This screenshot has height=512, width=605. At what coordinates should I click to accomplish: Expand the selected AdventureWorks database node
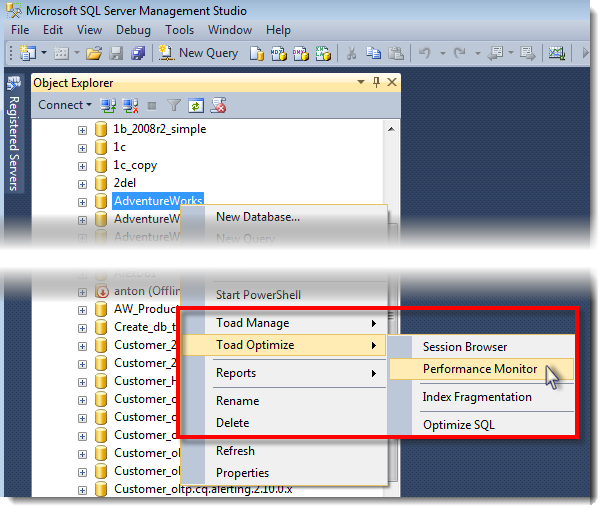click(82, 202)
